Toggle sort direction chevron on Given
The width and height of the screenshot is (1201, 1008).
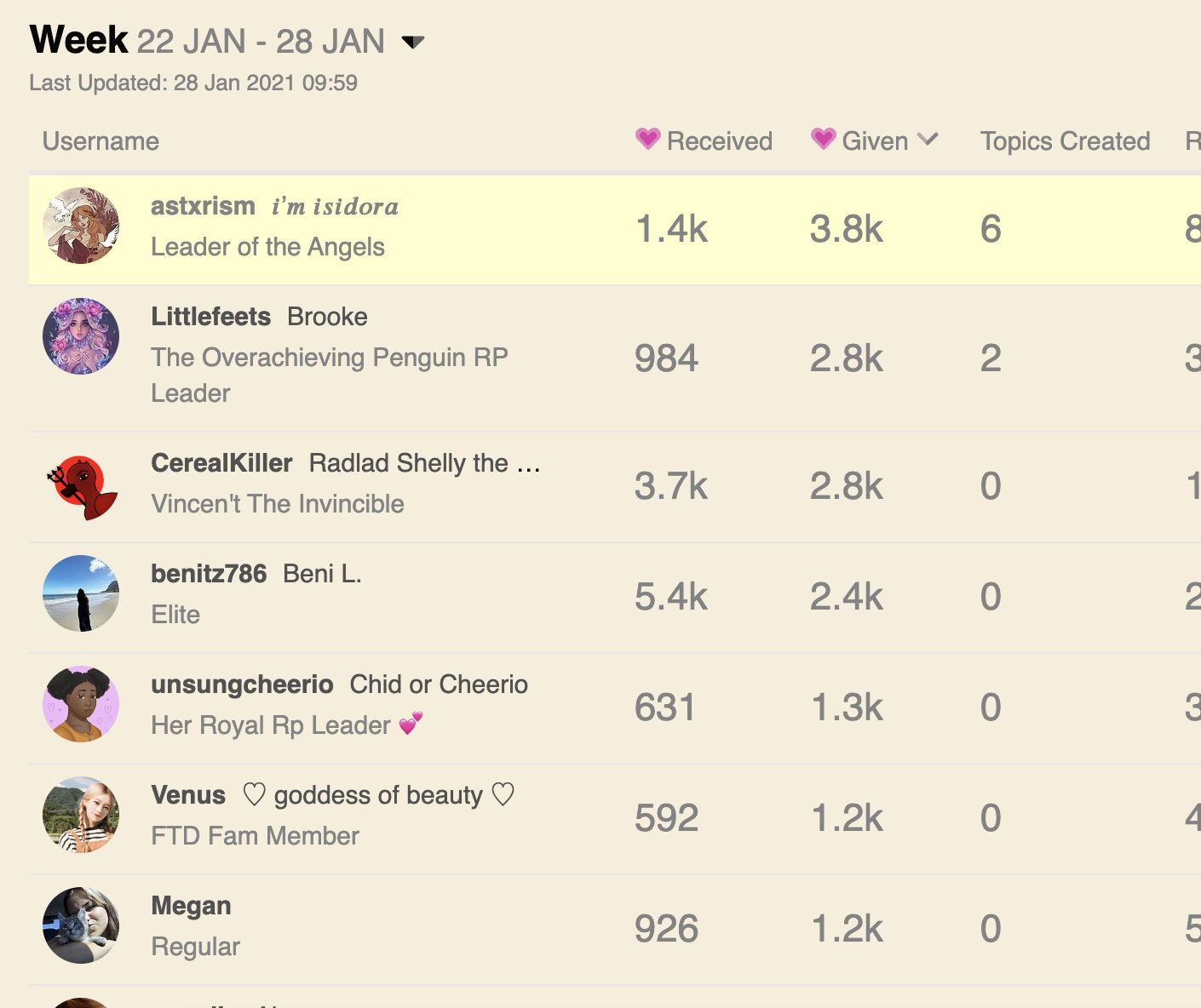928,139
